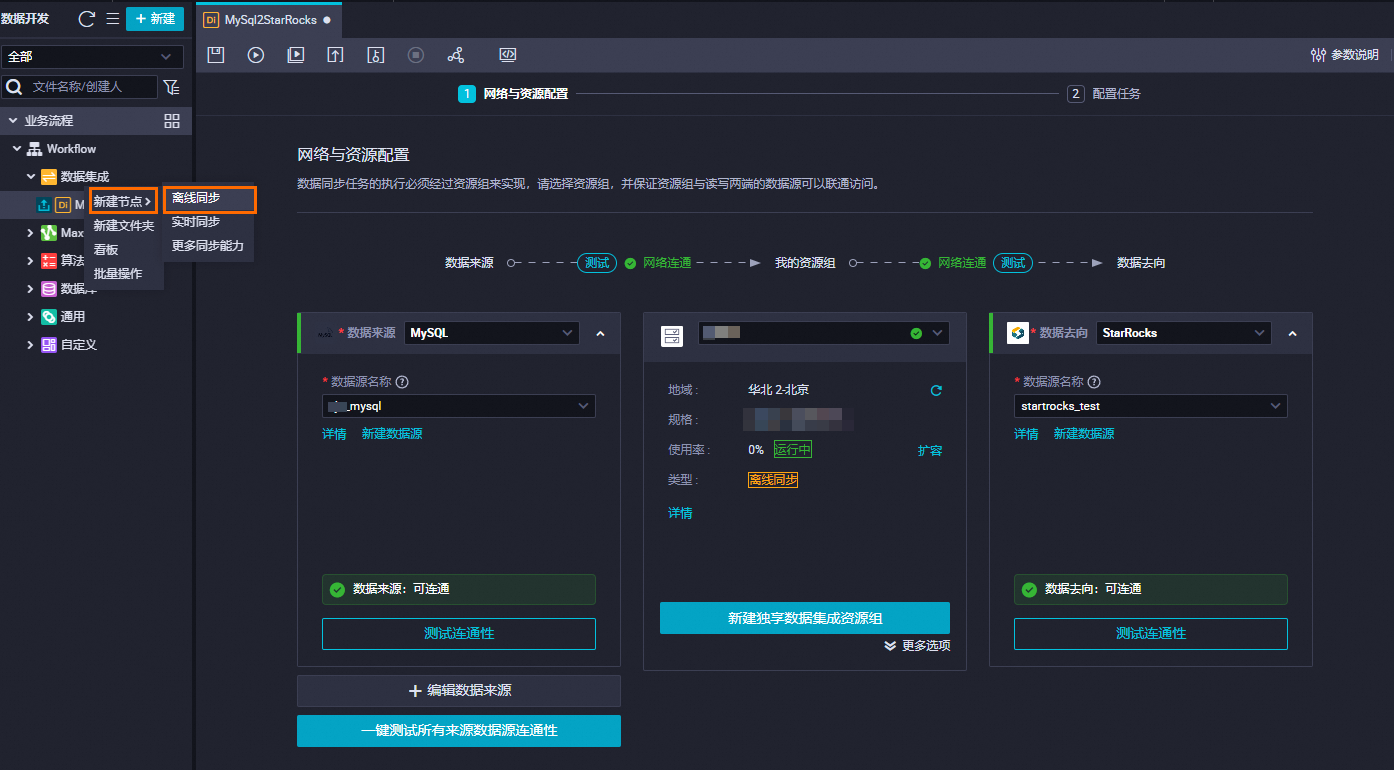Run the task with the play icon

click(256, 55)
